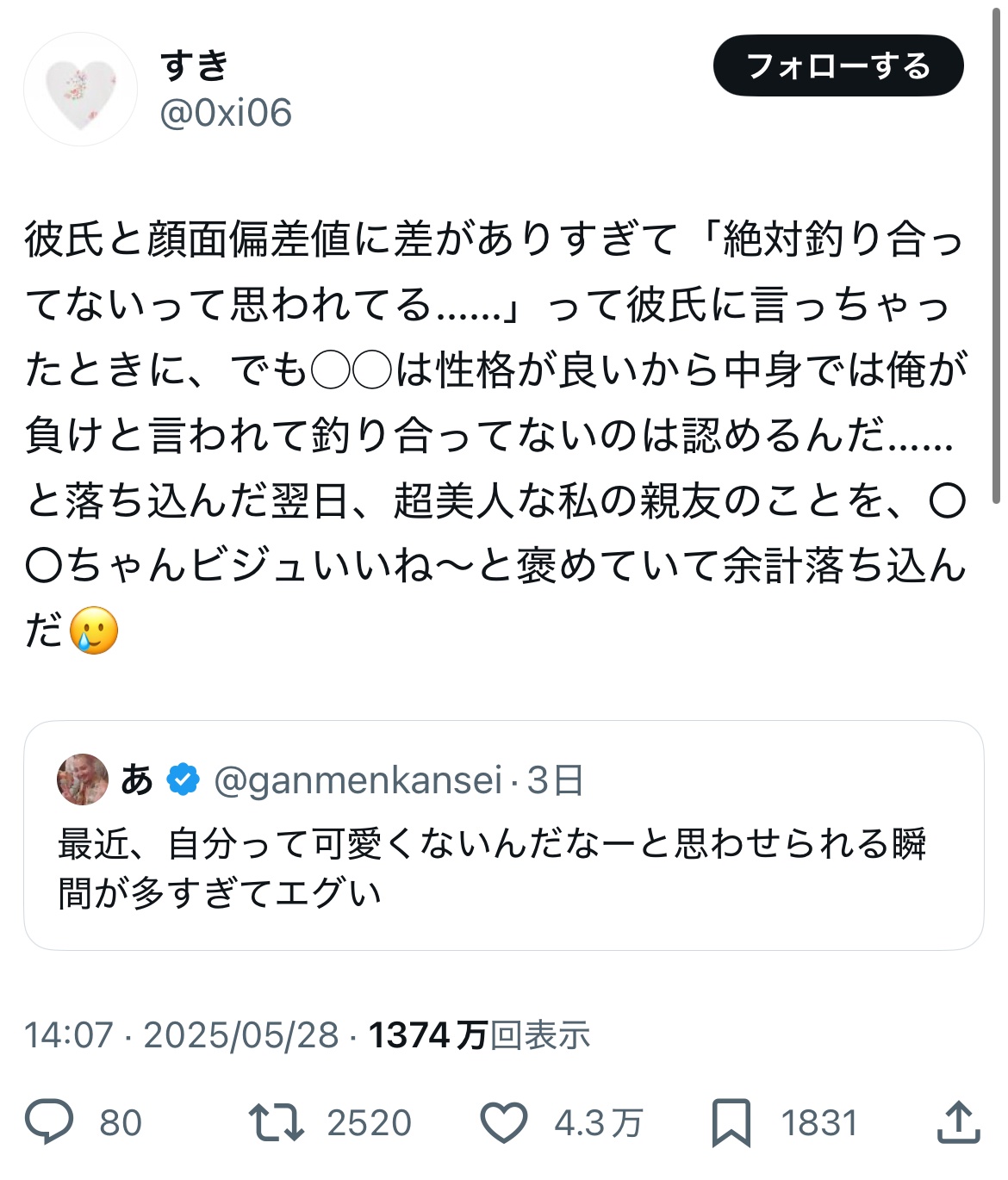The image size is (1008, 1180).
Task: Click the すき display name
Action: [x=195, y=66]
